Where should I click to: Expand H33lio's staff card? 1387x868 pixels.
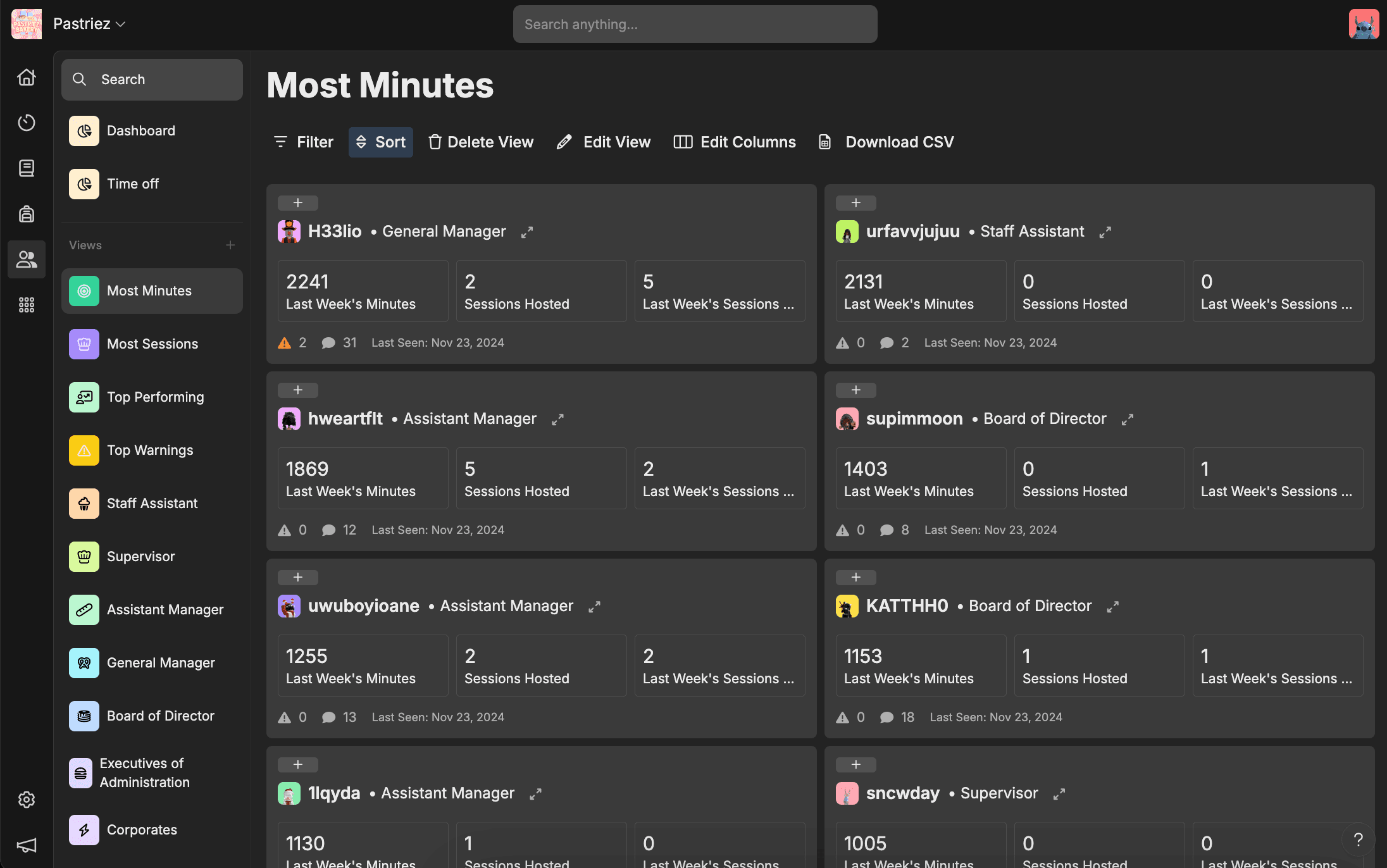[x=526, y=232]
